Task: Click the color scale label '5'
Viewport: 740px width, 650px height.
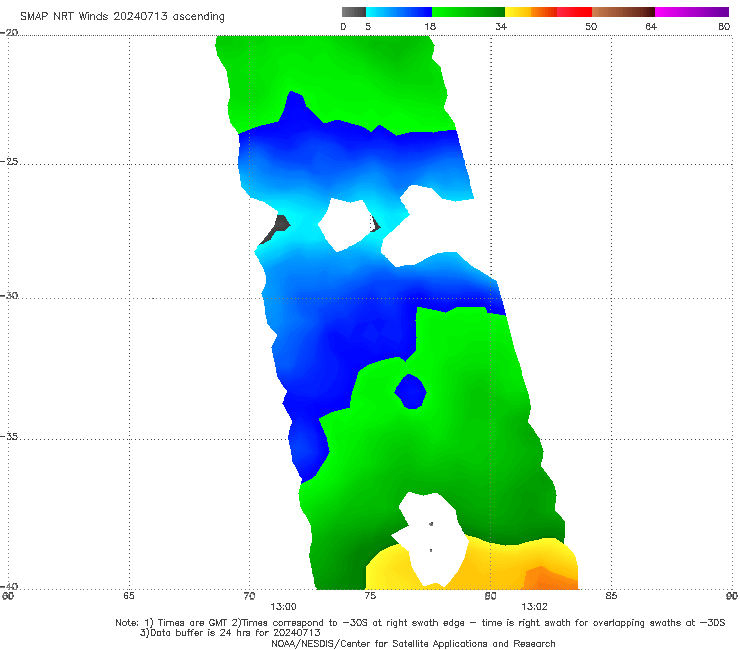Action: click(368, 26)
